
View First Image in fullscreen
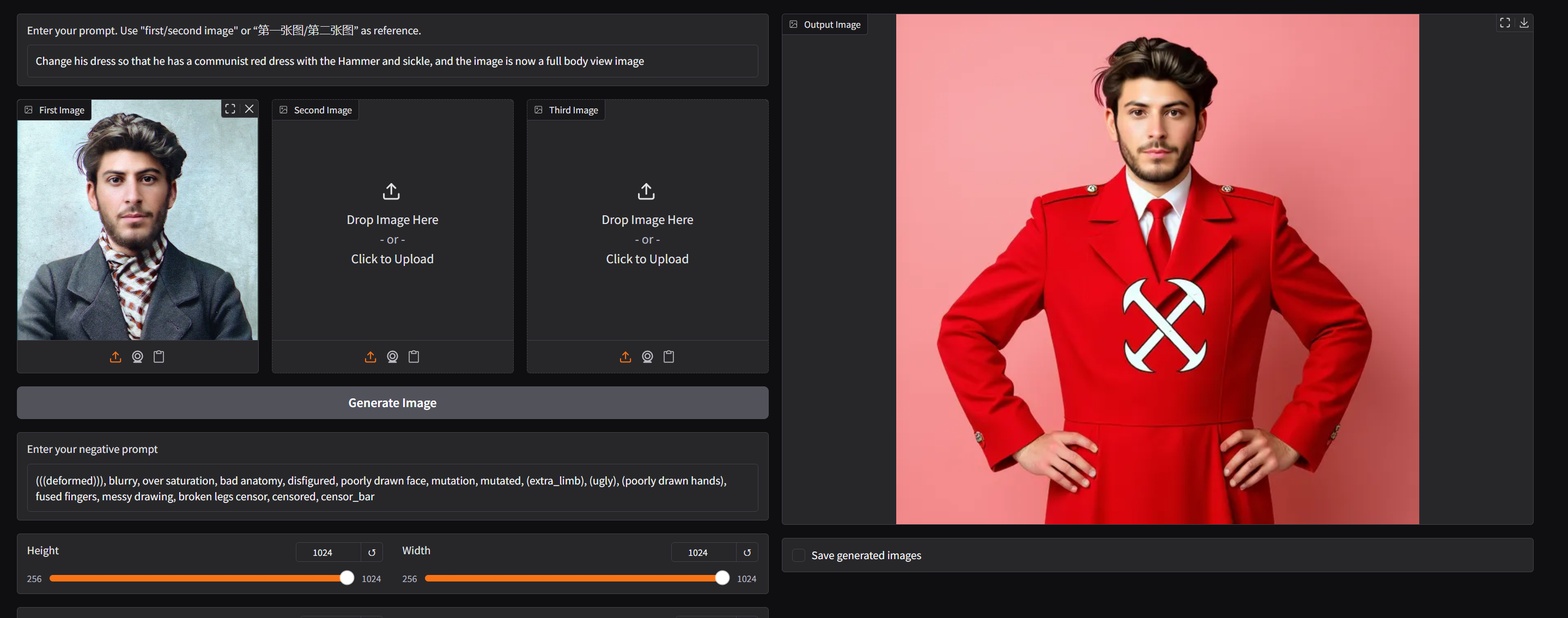pyautogui.click(x=230, y=109)
